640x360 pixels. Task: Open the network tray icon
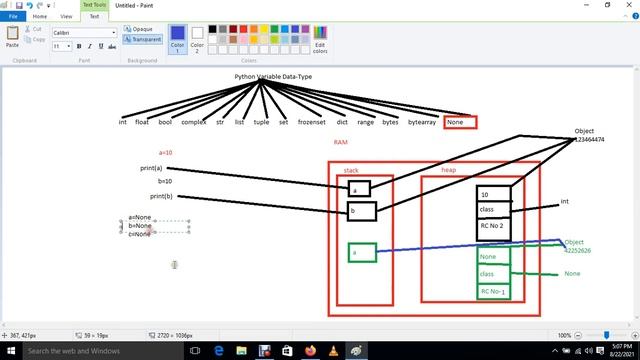tap(578, 351)
